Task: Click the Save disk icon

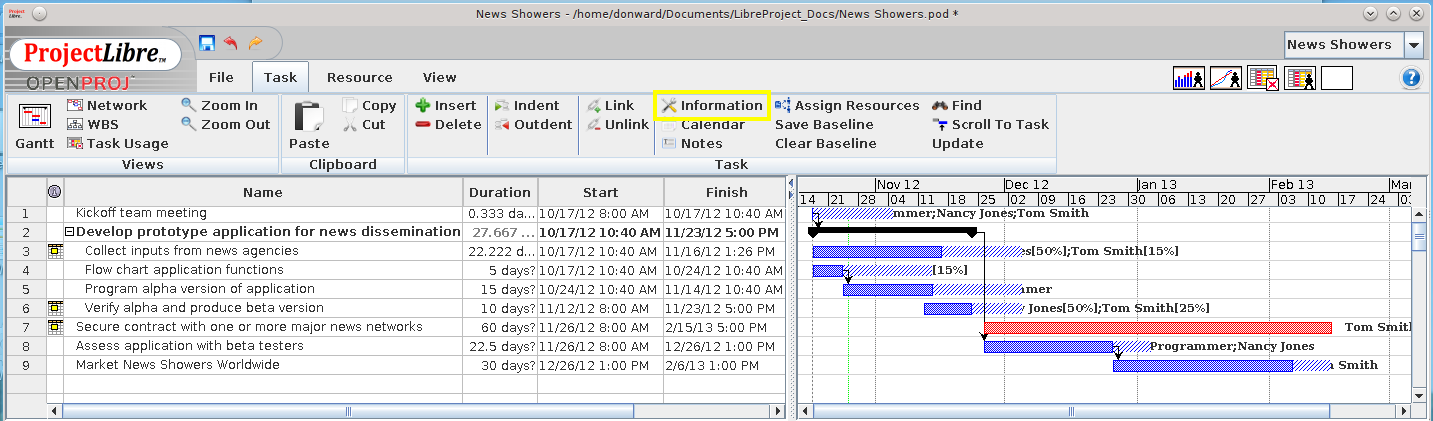Action: [207, 43]
